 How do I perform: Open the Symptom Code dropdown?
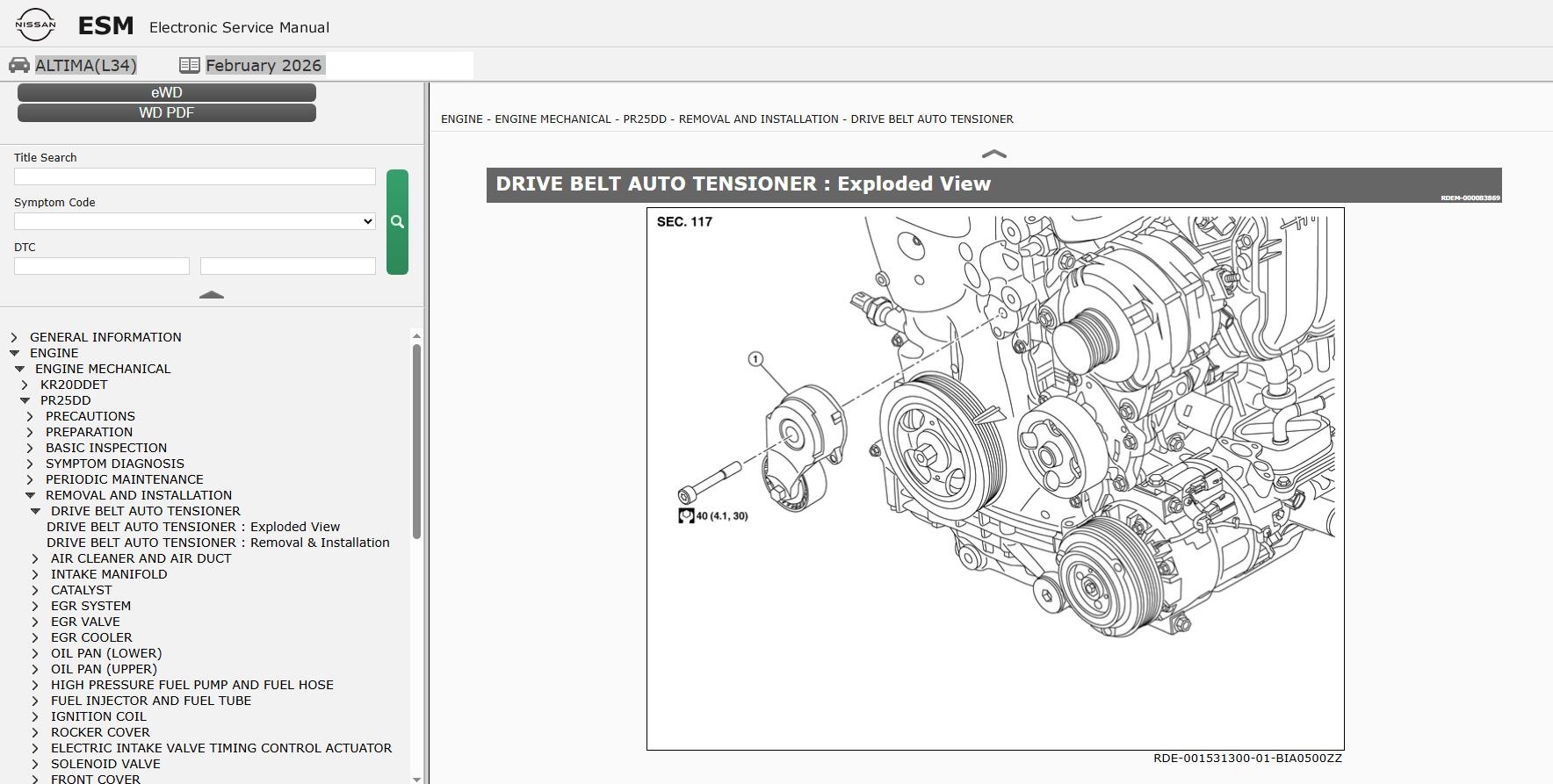[x=195, y=221]
